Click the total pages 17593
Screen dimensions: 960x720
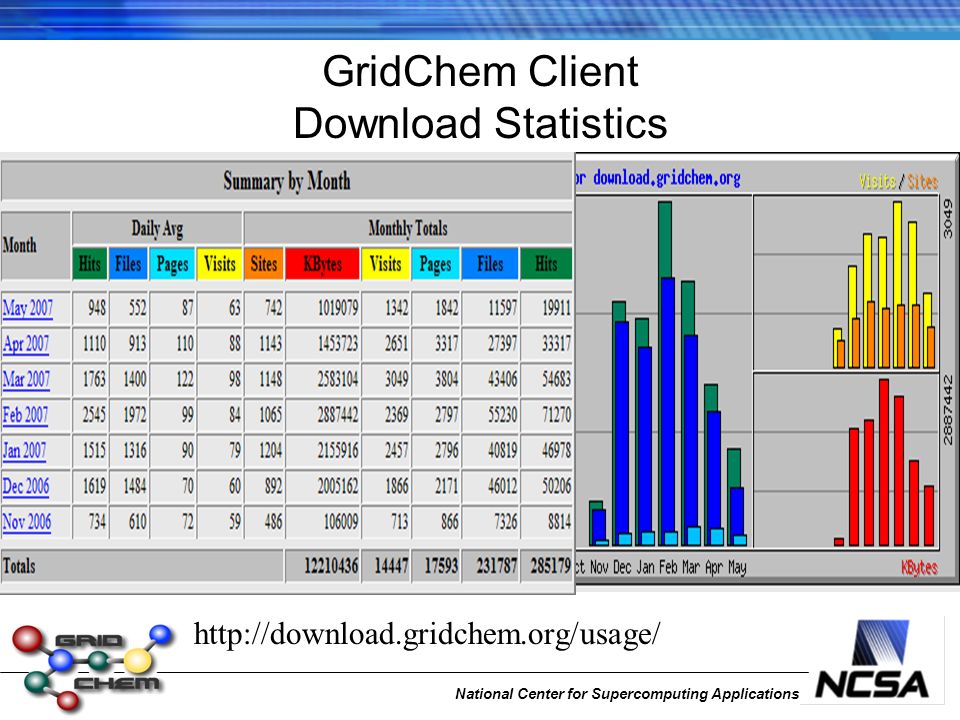[x=441, y=566]
